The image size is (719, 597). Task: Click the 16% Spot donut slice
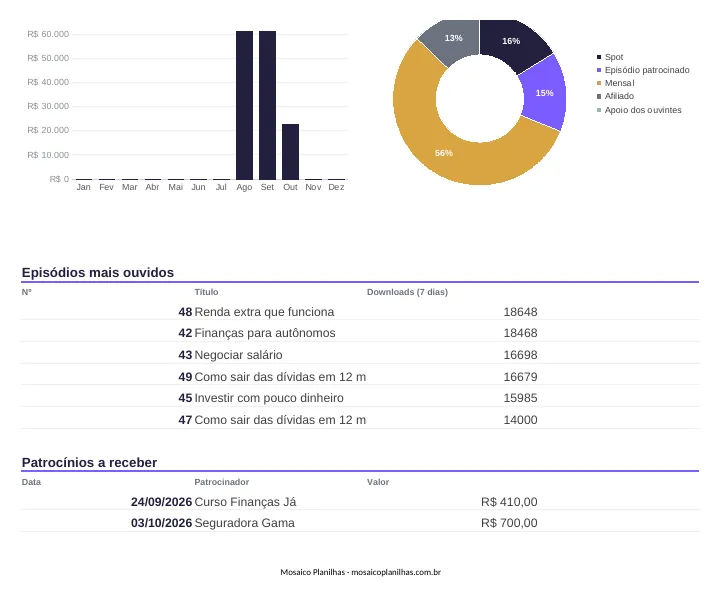tap(513, 42)
